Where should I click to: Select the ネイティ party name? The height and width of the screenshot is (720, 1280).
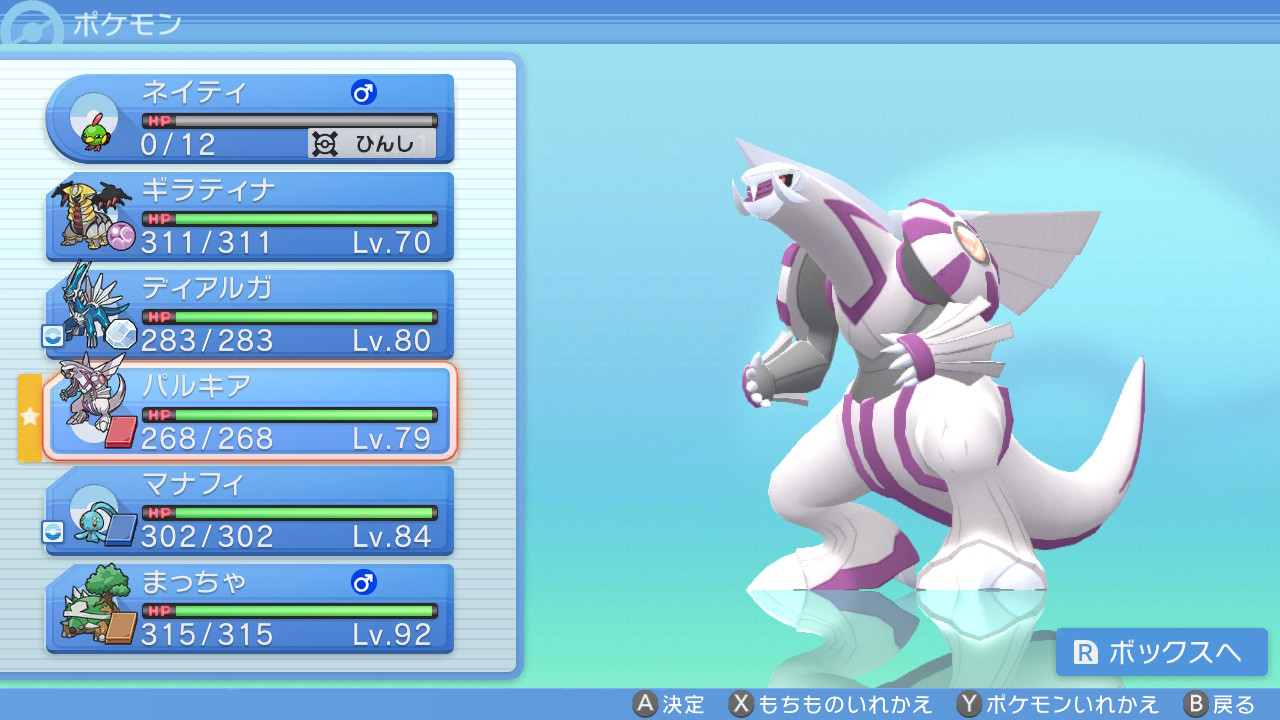pyautogui.click(x=194, y=93)
